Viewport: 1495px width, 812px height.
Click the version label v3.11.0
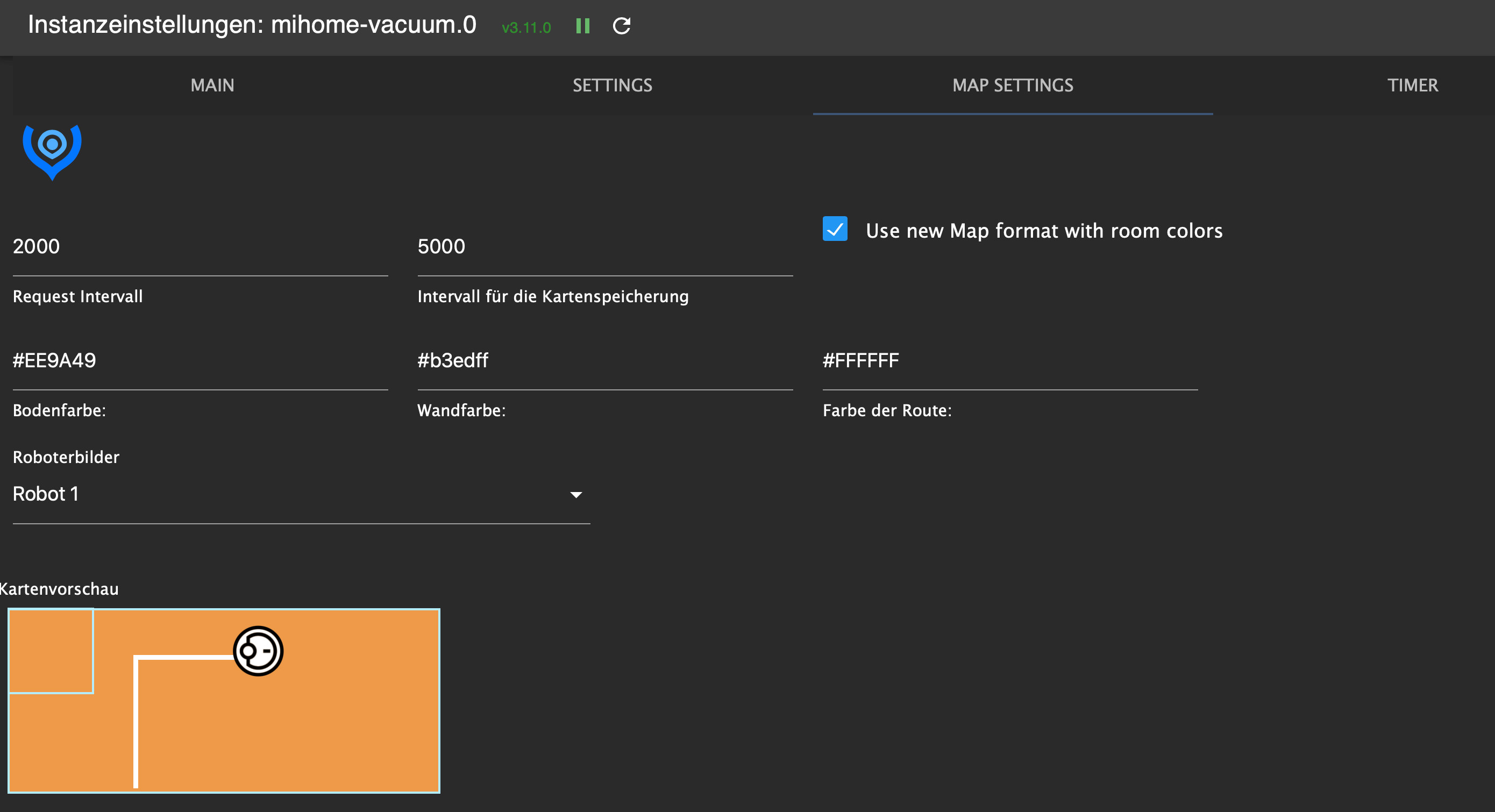tap(526, 28)
